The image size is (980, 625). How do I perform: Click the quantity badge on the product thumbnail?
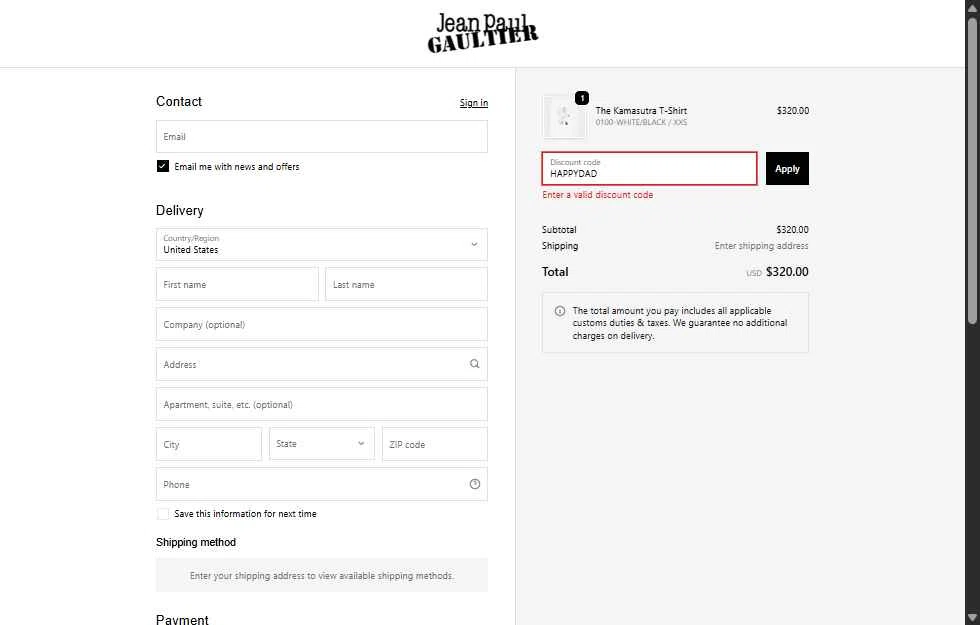pos(581,98)
